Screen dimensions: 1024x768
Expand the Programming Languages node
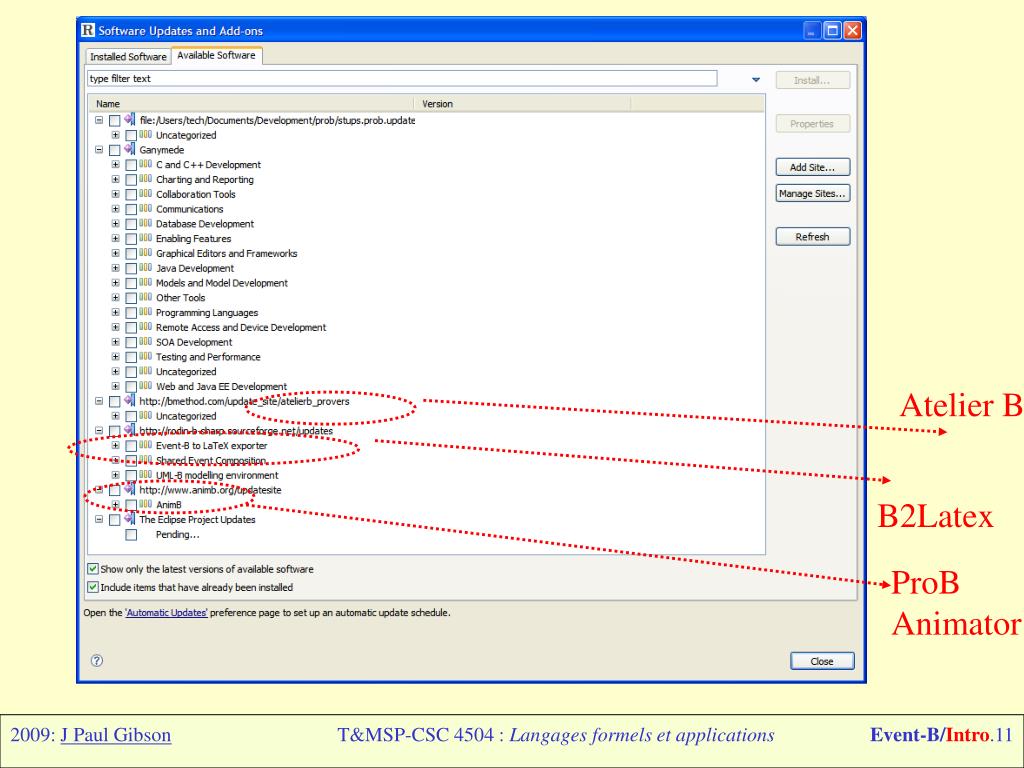click(x=116, y=312)
